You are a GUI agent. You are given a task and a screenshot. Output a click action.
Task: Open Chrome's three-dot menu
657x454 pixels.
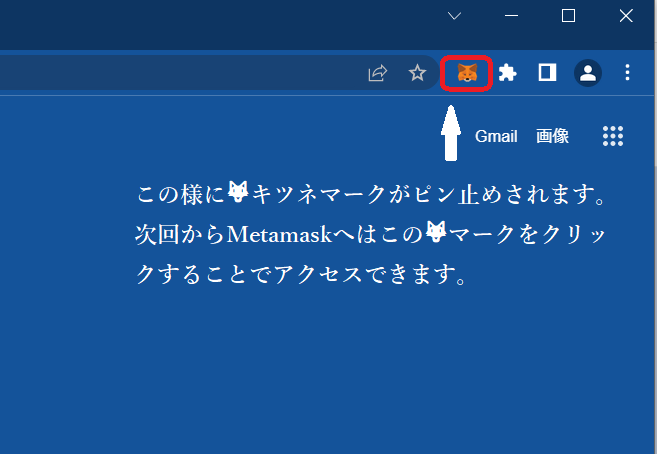[x=627, y=72]
